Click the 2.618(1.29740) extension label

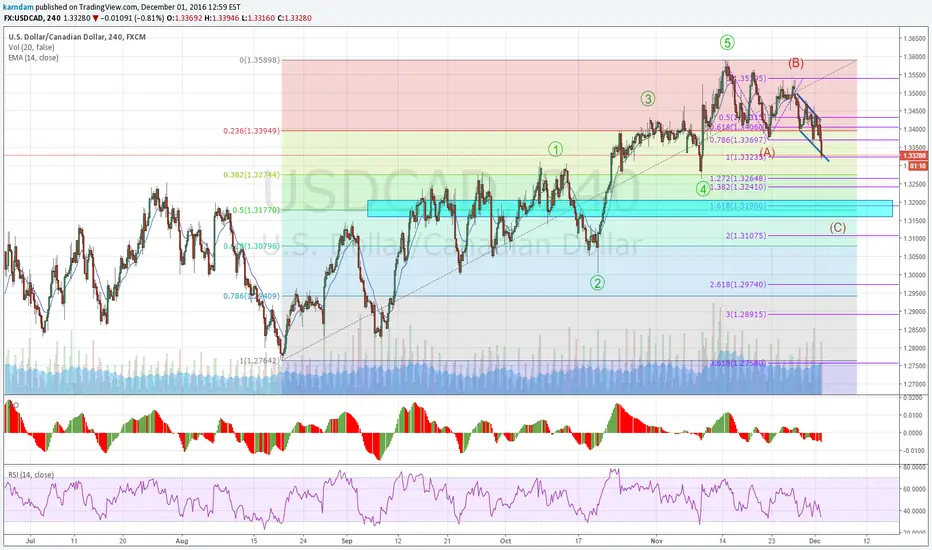click(738, 284)
